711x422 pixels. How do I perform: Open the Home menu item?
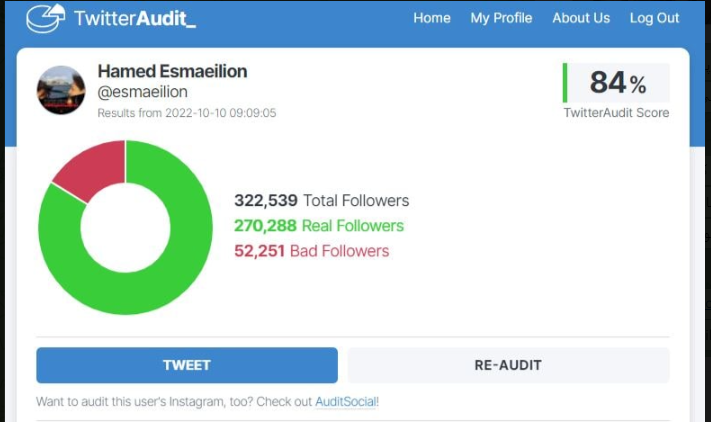click(x=432, y=18)
